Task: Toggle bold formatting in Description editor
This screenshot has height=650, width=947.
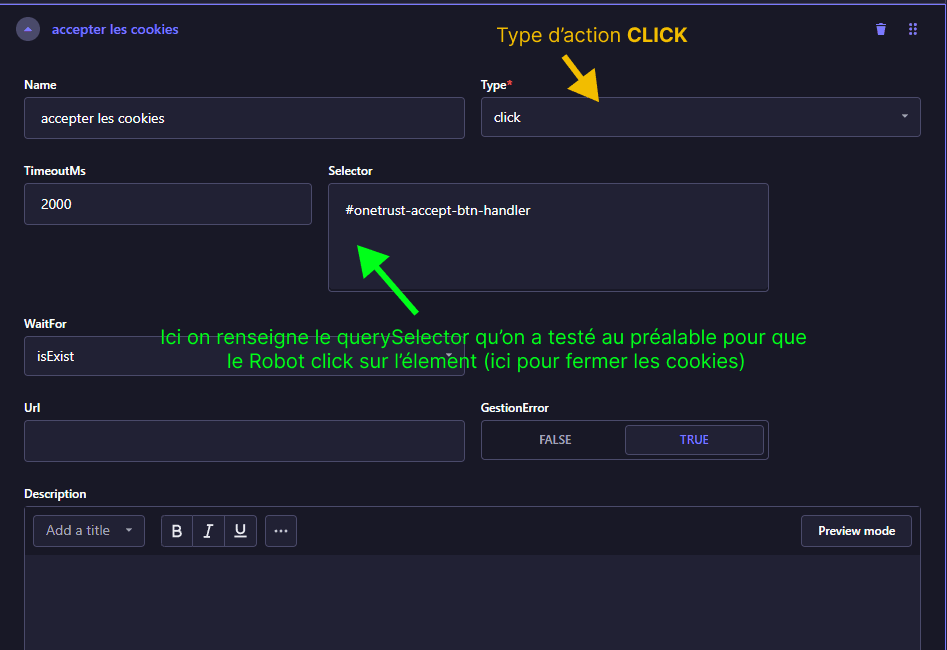Action: [177, 531]
